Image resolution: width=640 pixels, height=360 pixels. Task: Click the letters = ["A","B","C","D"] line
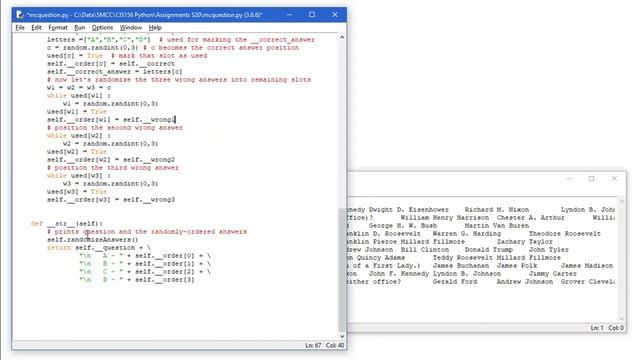(99, 40)
